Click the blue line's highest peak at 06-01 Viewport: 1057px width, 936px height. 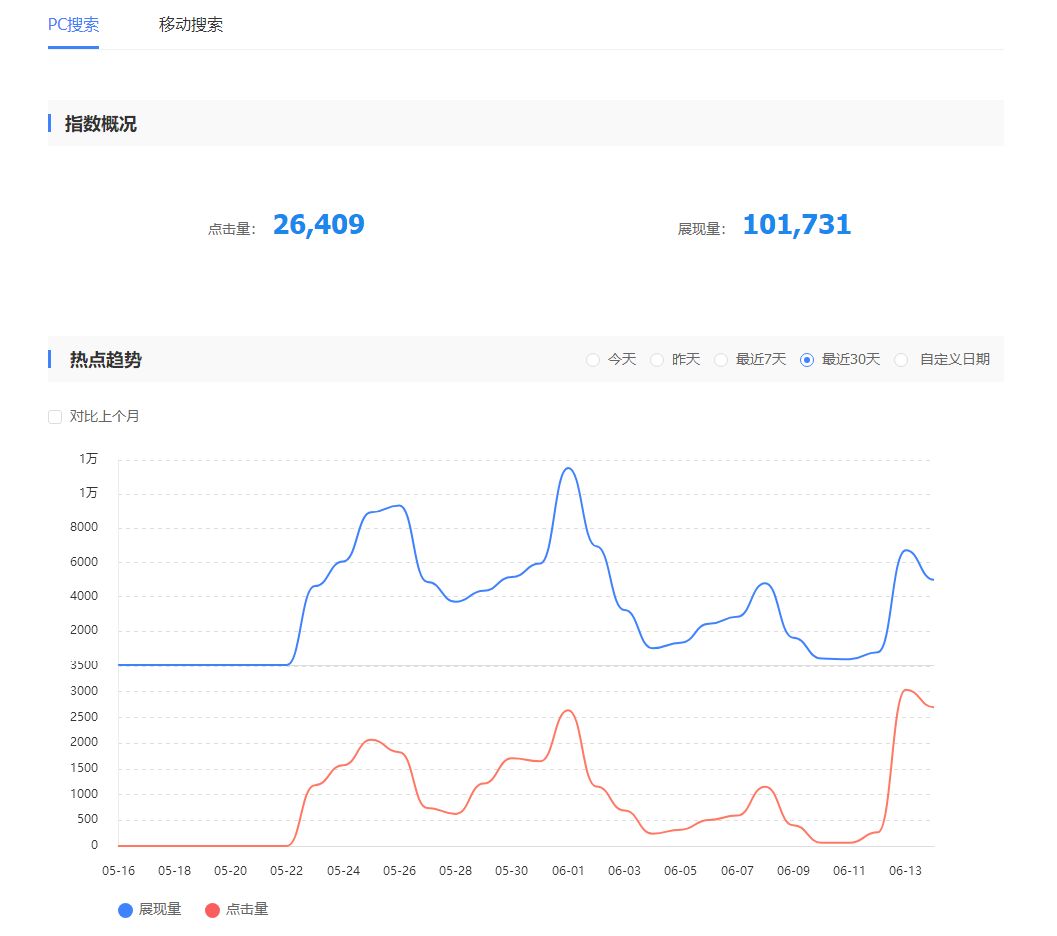coord(568,468)
